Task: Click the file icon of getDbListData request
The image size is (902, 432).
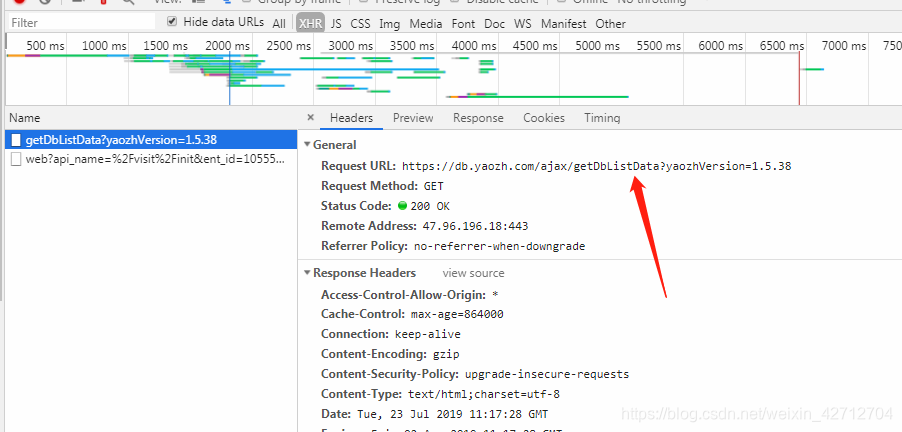Action: [16, 140]
